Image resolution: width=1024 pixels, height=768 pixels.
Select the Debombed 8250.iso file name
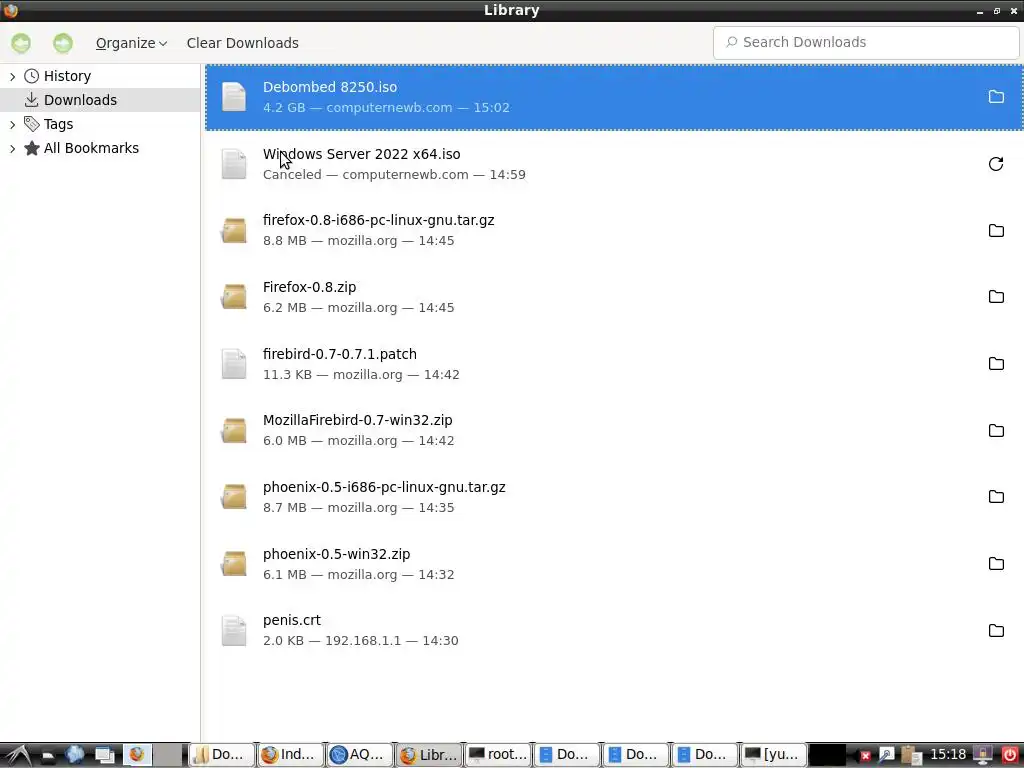(x=330, y=87)
